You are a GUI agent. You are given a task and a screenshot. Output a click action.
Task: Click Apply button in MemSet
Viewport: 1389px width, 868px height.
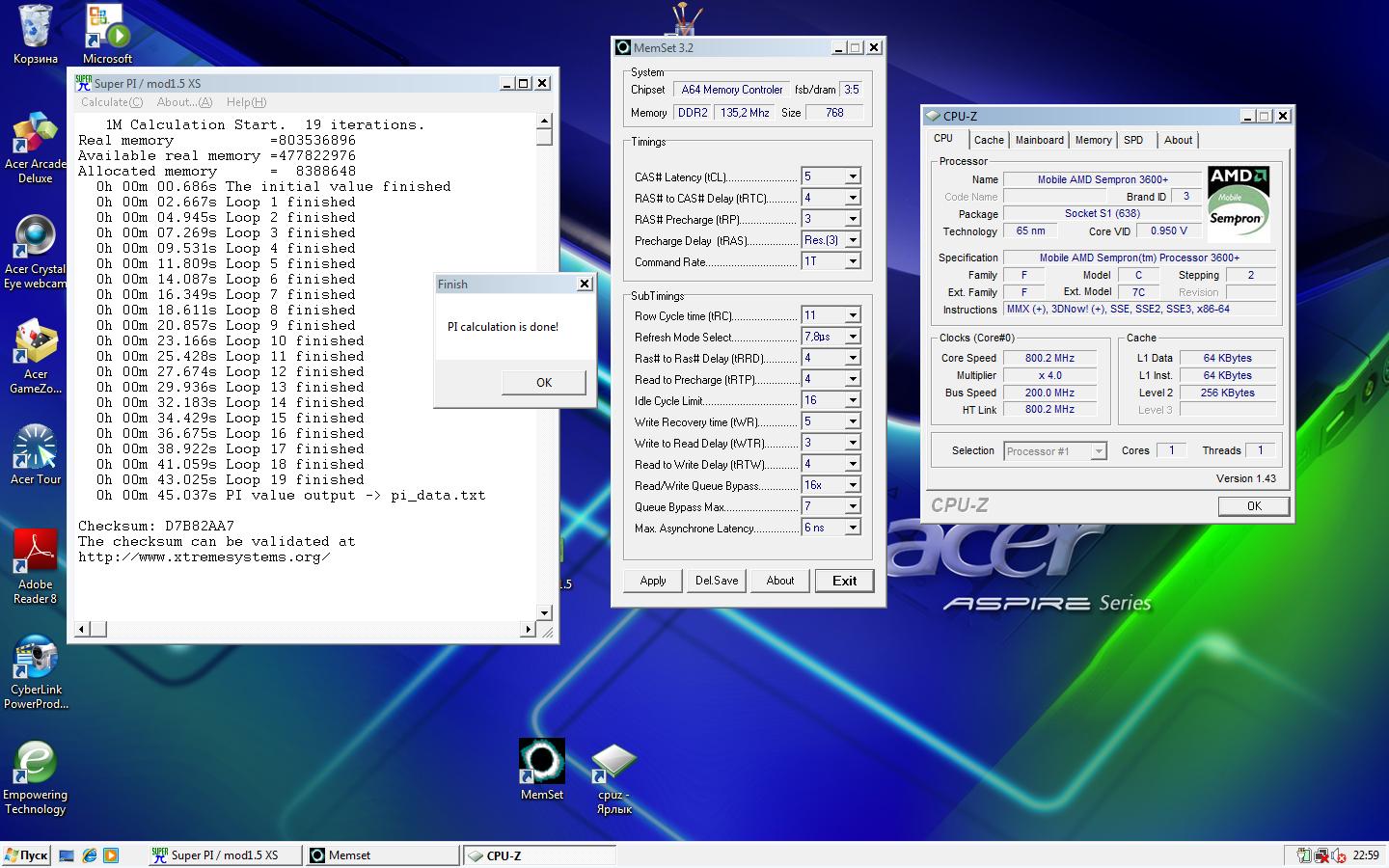(x=653, y=581)
